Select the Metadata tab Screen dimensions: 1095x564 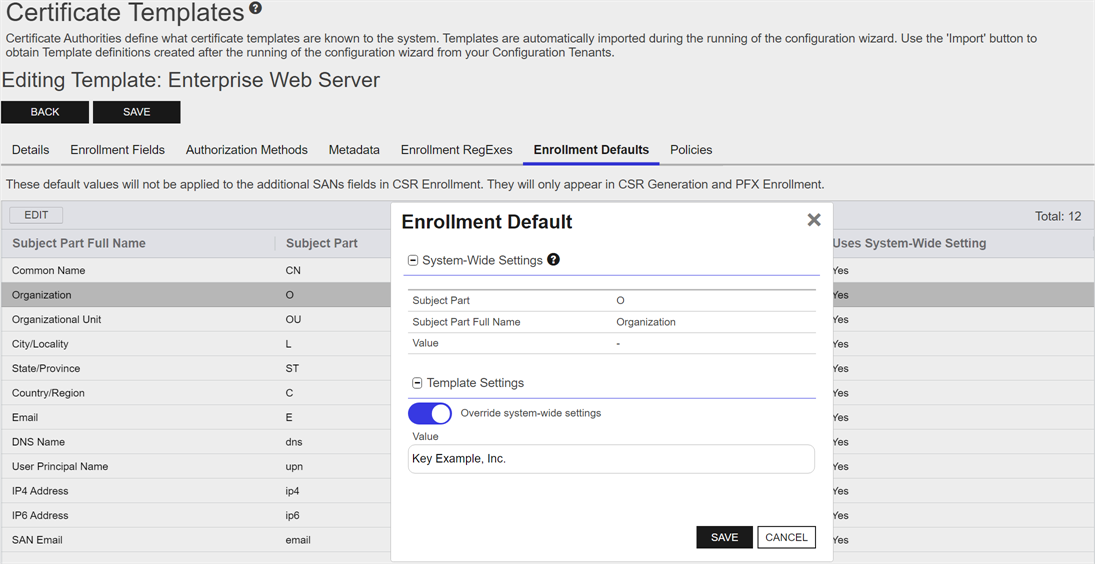[x=354, y=150]
